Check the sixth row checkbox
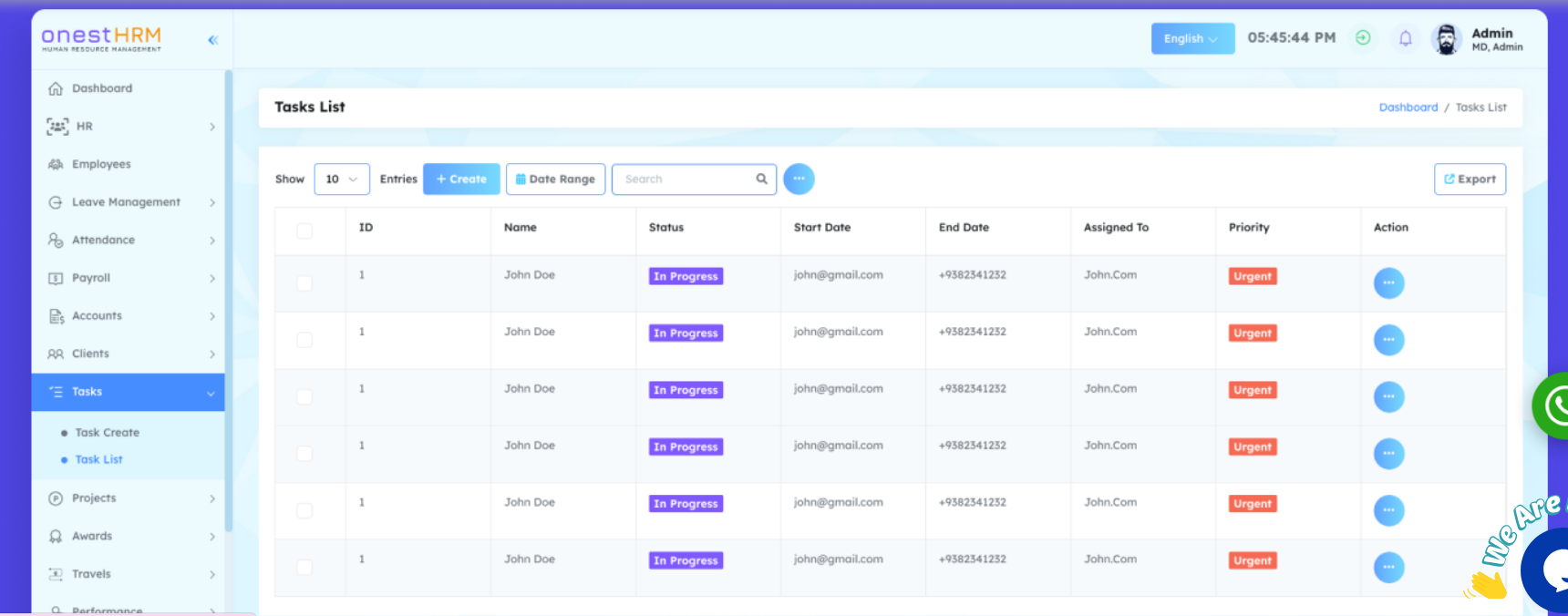The height and width of the screenshot is (616, 1568). click(304, 567)
